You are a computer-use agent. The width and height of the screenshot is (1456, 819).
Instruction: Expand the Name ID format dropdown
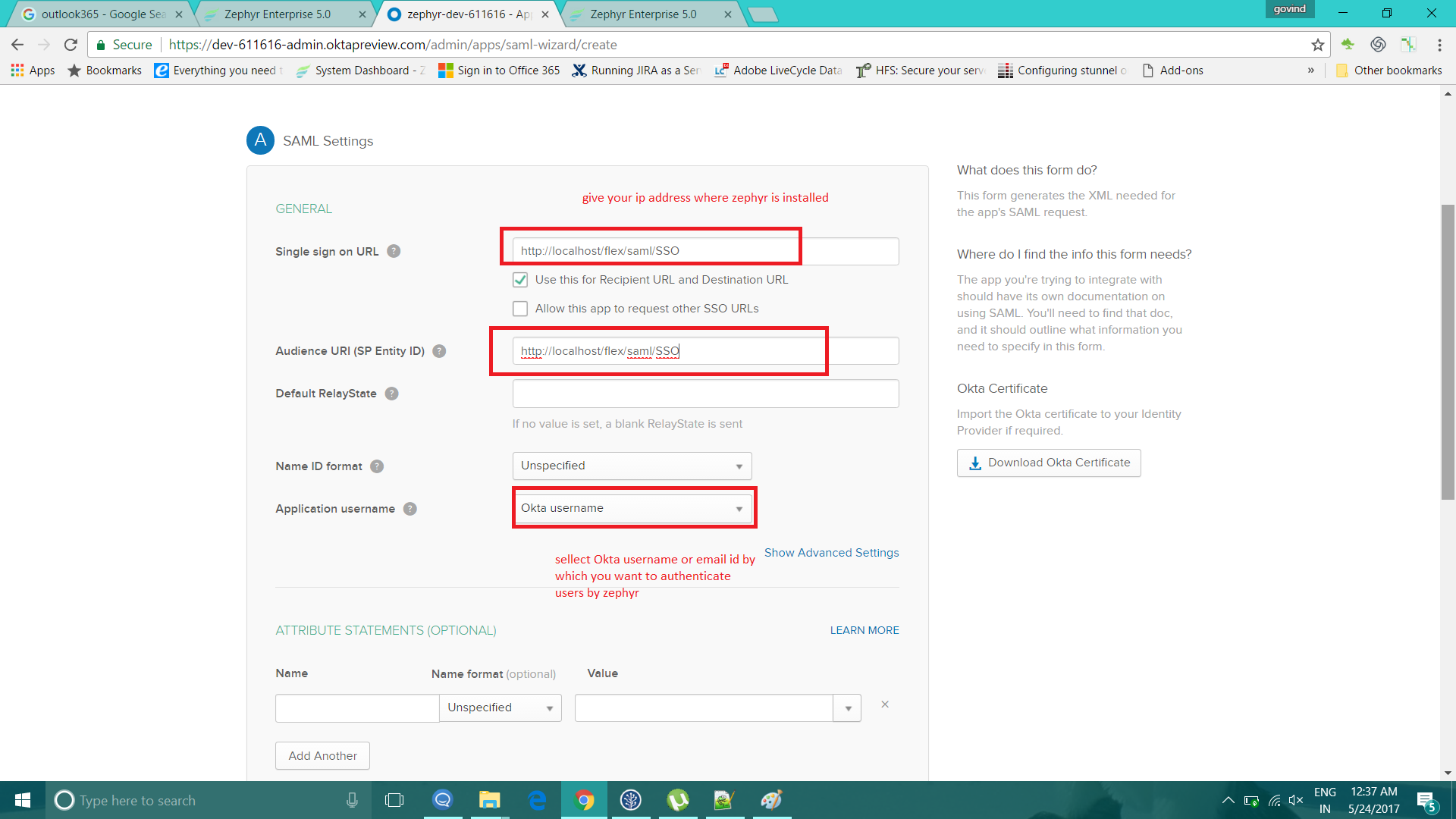[x=632, y=466]
